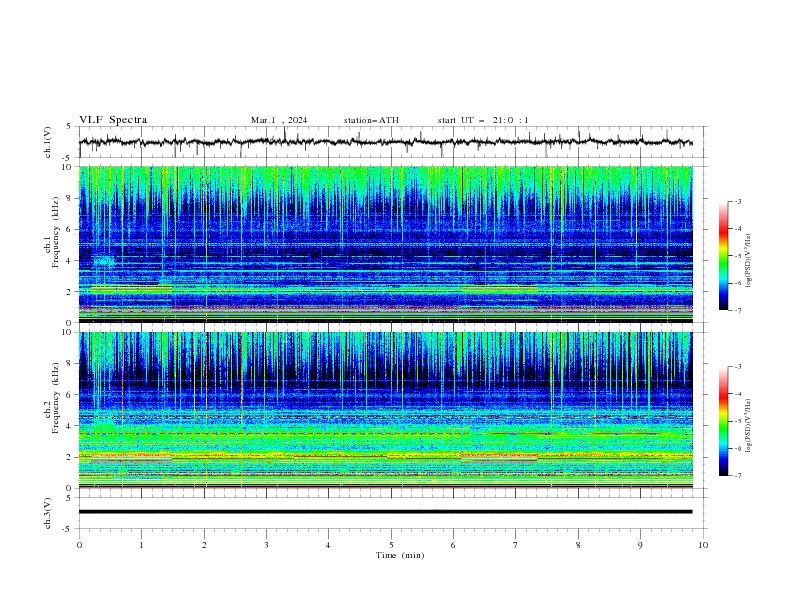Image resolution: width=792 pixels, height=612 pixels.
Task: Click the upper color bar beside ch.1
Action: pyautogui.click(x=724, y=256)
